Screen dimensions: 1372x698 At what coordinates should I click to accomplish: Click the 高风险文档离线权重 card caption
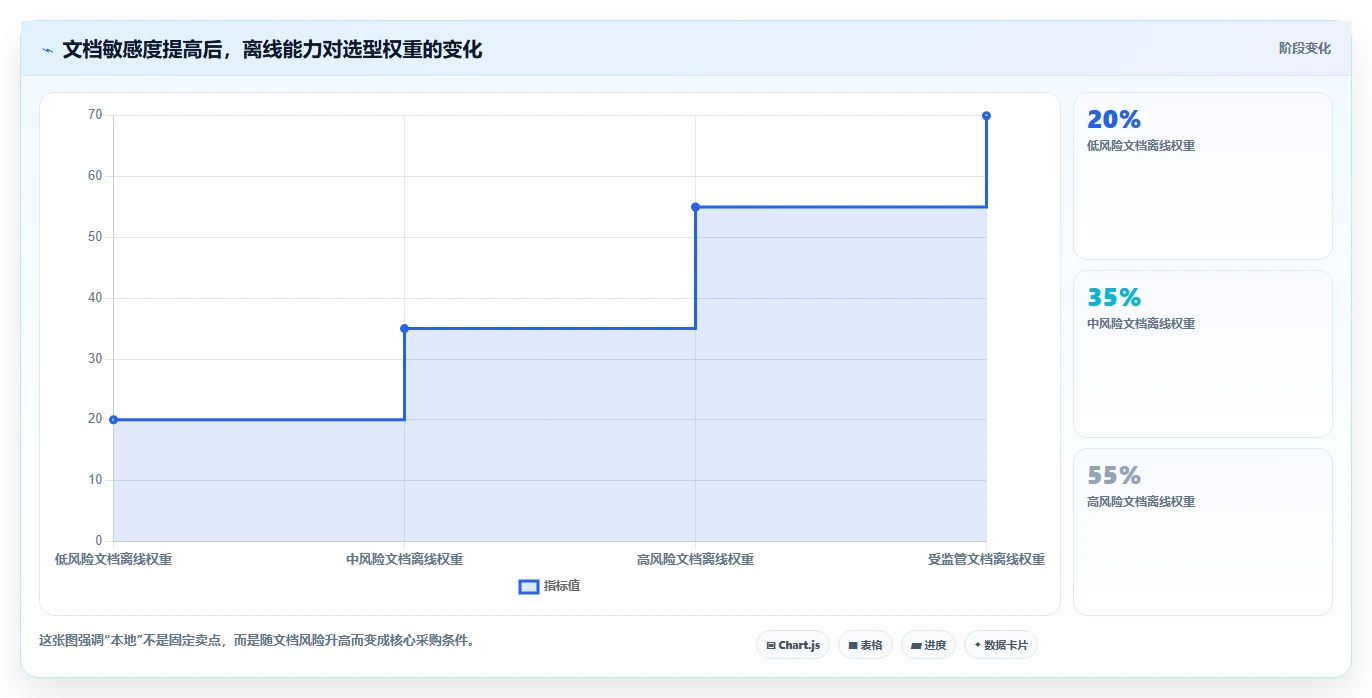tap(1141, 502)
